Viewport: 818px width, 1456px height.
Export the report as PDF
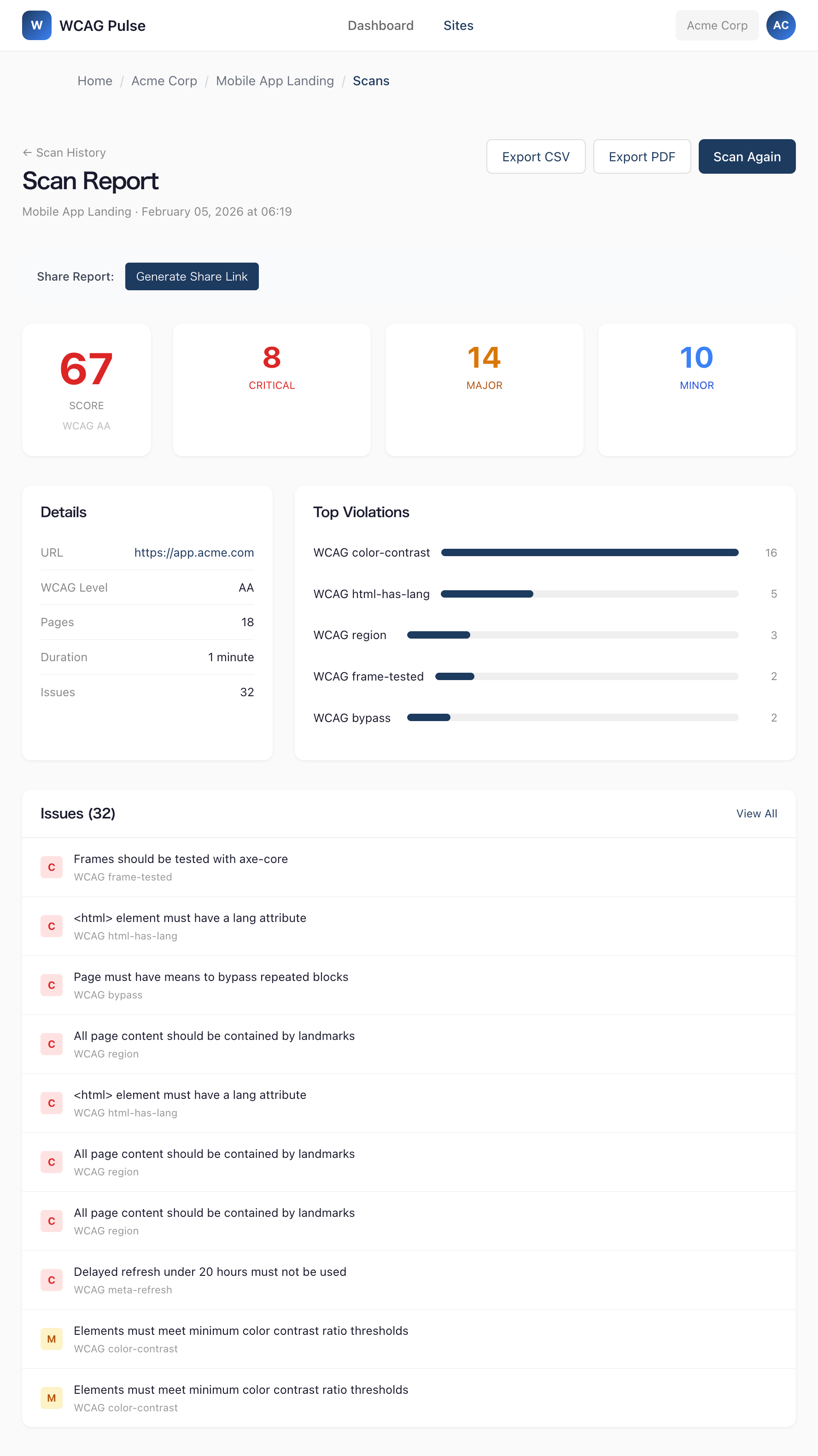(642, 157)
